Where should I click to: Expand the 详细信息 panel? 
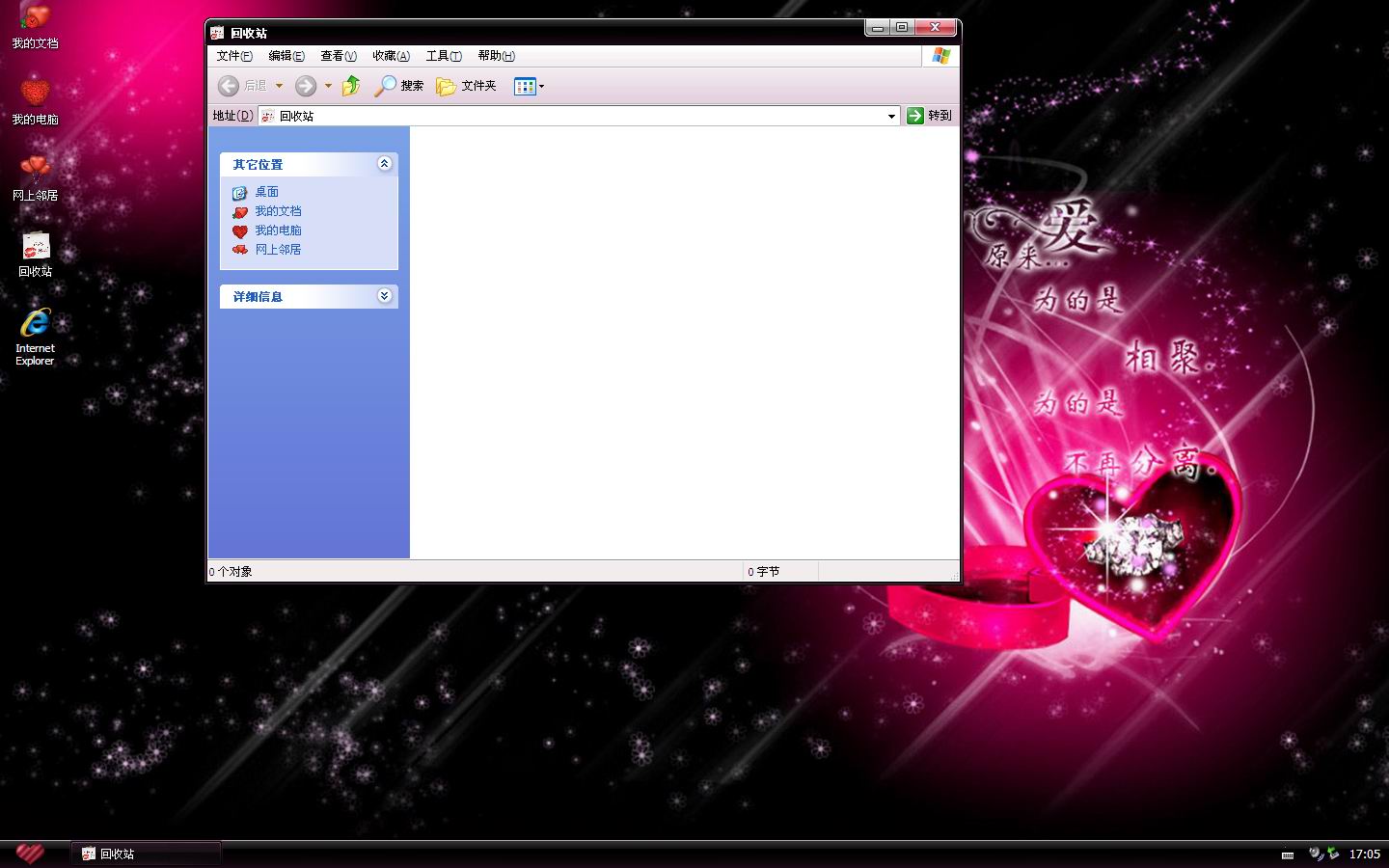pyautogui.click(x=384, y=296)
